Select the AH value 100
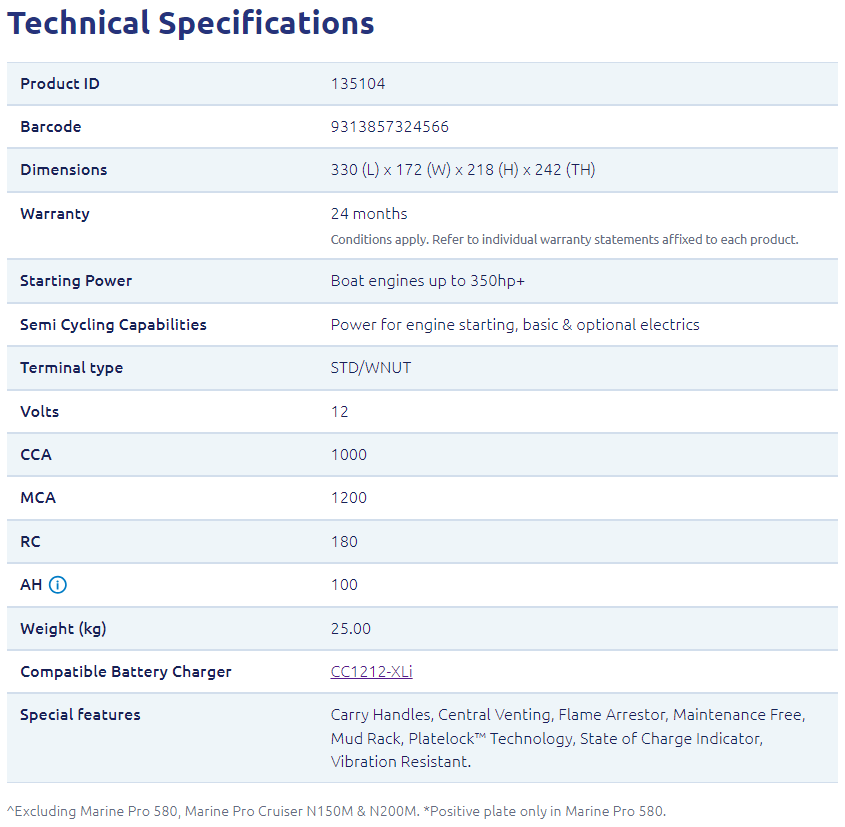Screen dimensions: 845x827 pos(344,585)
